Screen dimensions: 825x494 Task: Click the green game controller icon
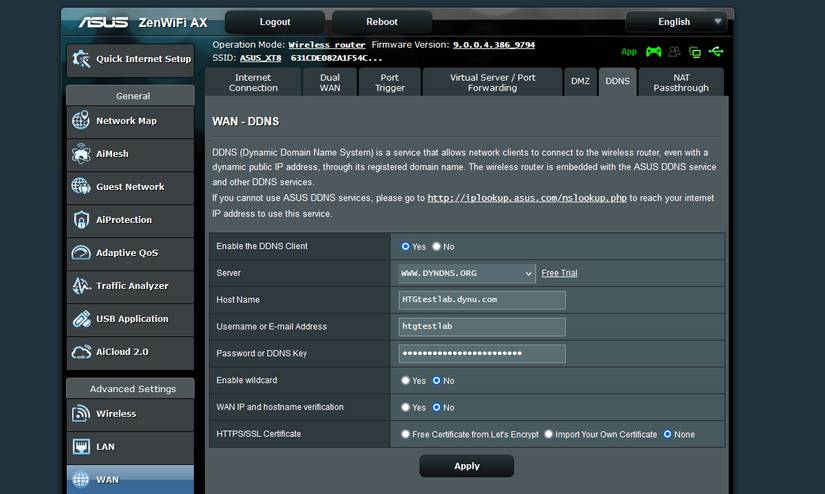653,52
